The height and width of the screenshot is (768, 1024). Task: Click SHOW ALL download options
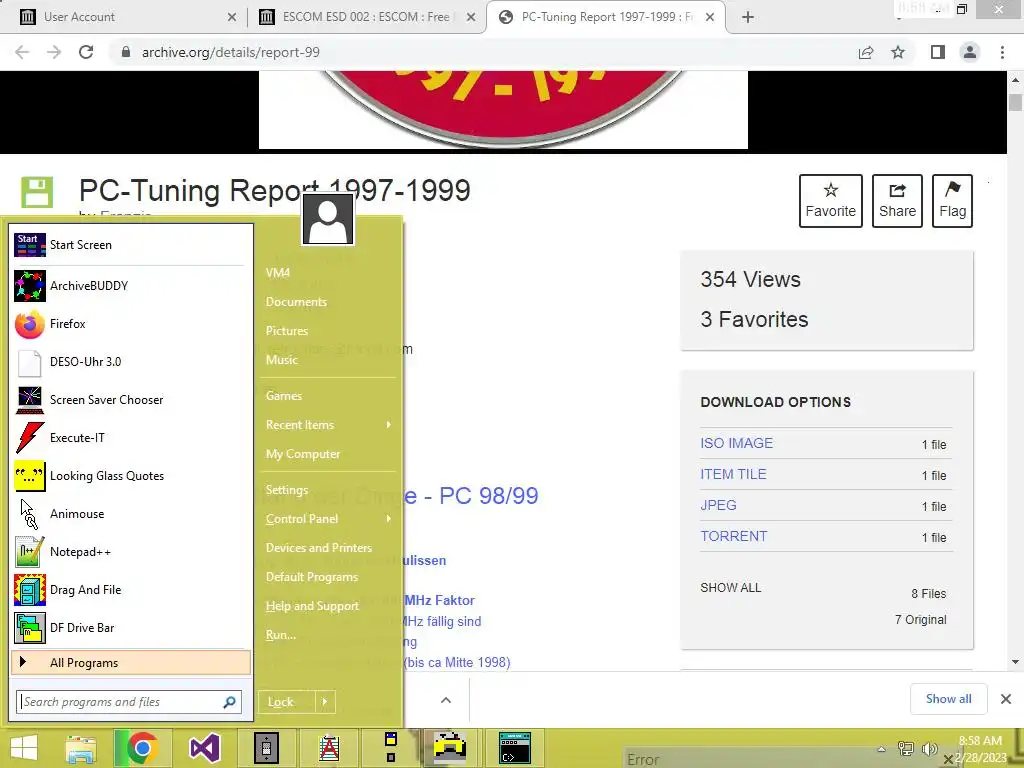tap(730, 588)
